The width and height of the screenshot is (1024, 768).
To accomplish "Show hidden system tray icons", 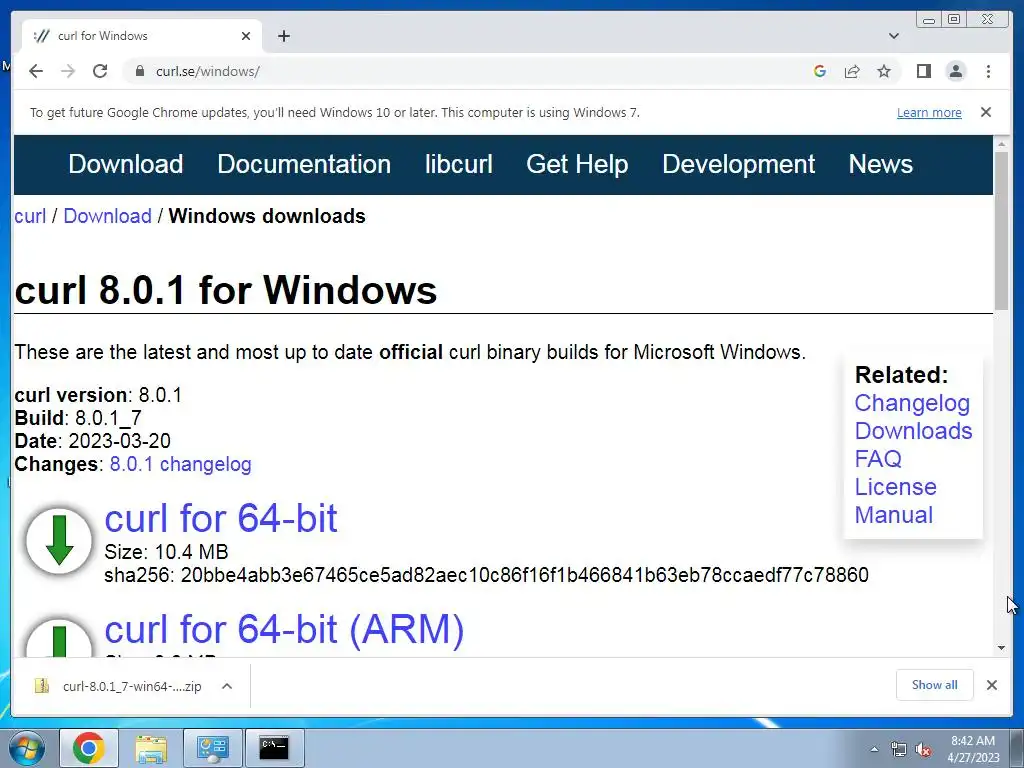I will coord(874,749).
